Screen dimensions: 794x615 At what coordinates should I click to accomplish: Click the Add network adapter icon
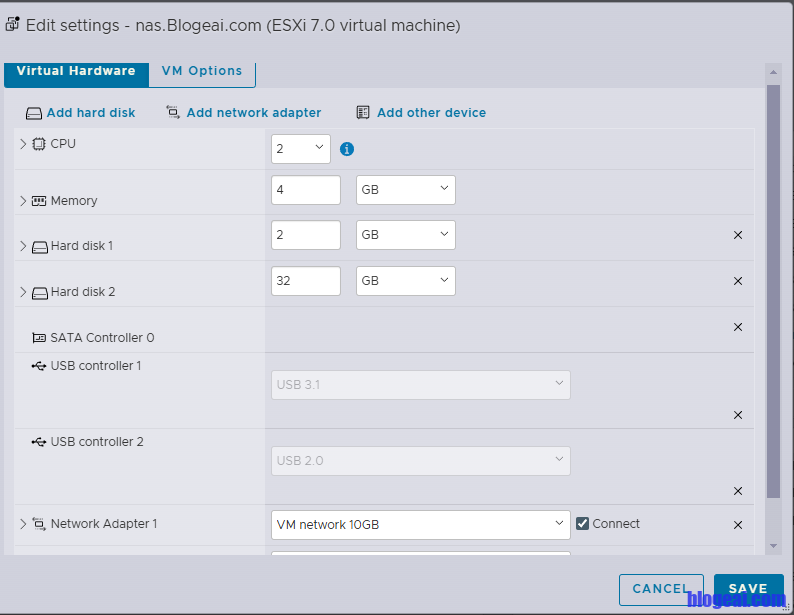(x=173, y=113)
